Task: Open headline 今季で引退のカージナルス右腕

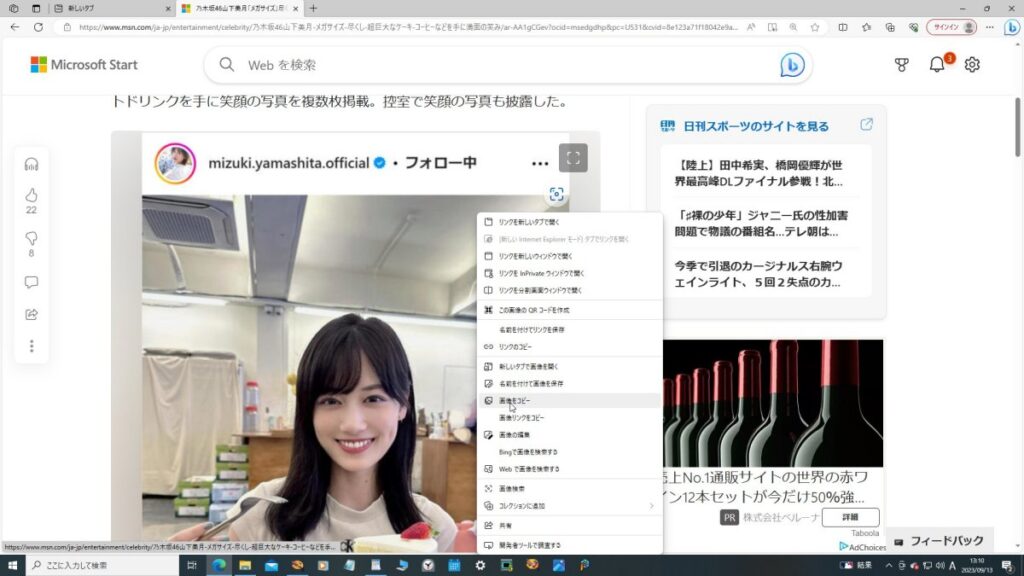Action: pyautogui.click(x=758, y=274)
